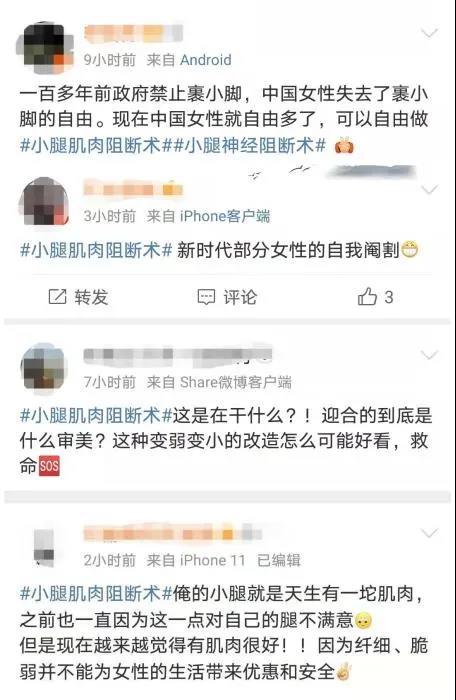This screenshot has height=700, width=456.
Task: Tap the repost (转发) icon
Action: pos(57,297)
